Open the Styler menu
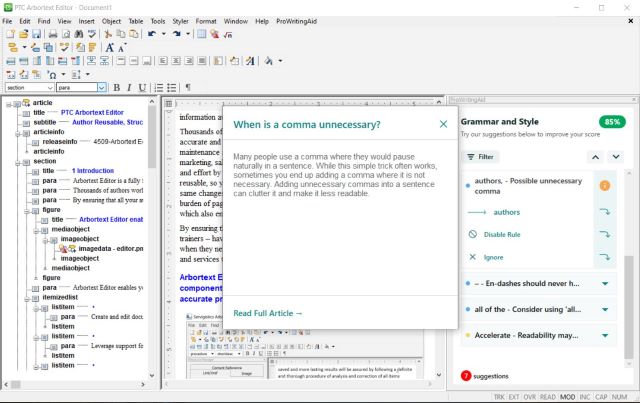This screenshot has width=640, height=403. 180,21
